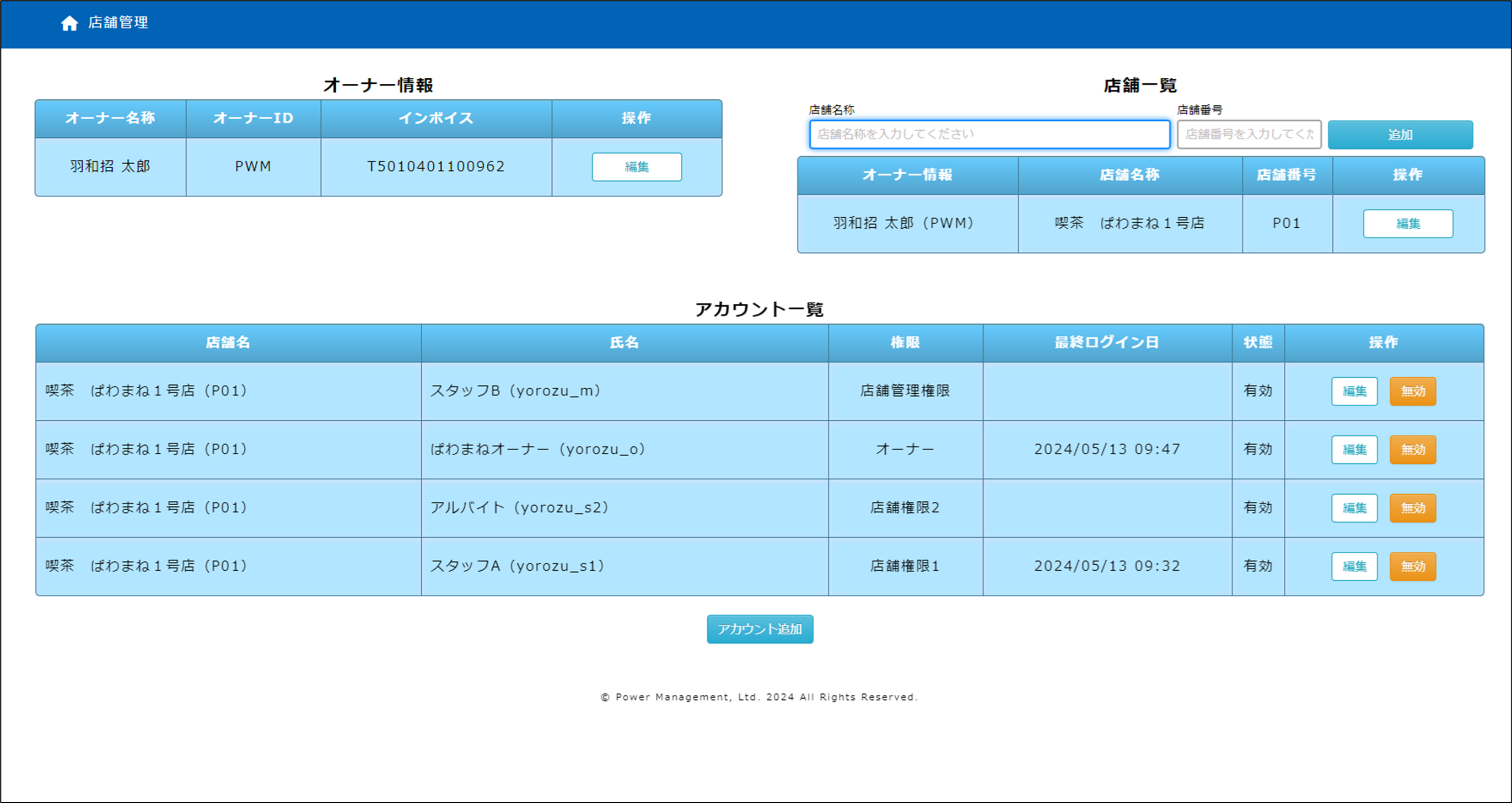Image resolution: width=1512 pixels, height=803 pixels.
Task: Click the オーナー permission cell
Action: coord(905,449)
